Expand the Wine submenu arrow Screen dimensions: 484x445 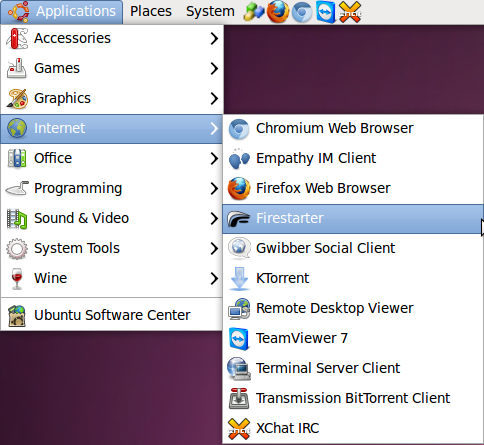[x=214, y=279]
